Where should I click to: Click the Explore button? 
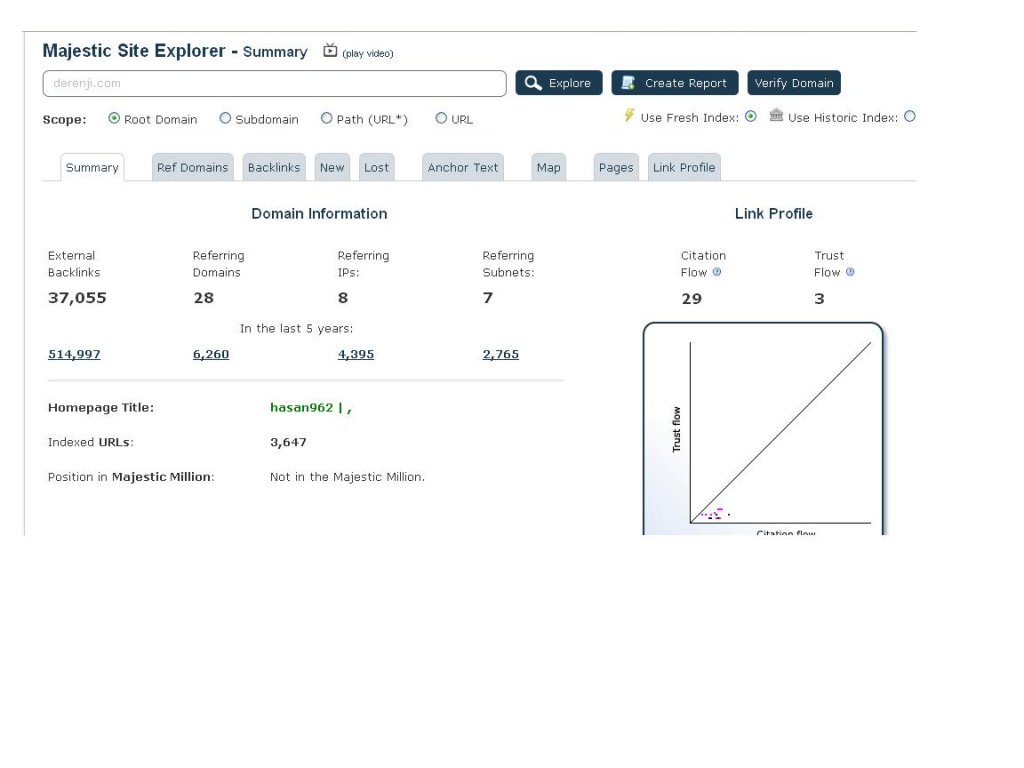[x=559, y=83]
